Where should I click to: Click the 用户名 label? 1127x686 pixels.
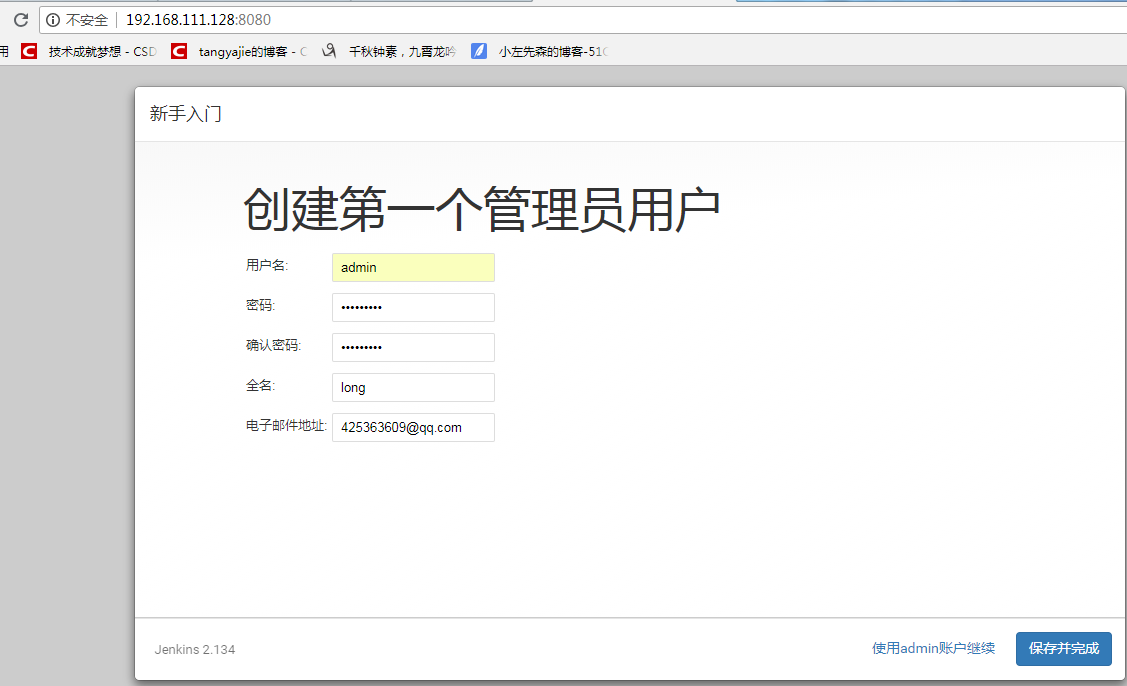(267, 265)
